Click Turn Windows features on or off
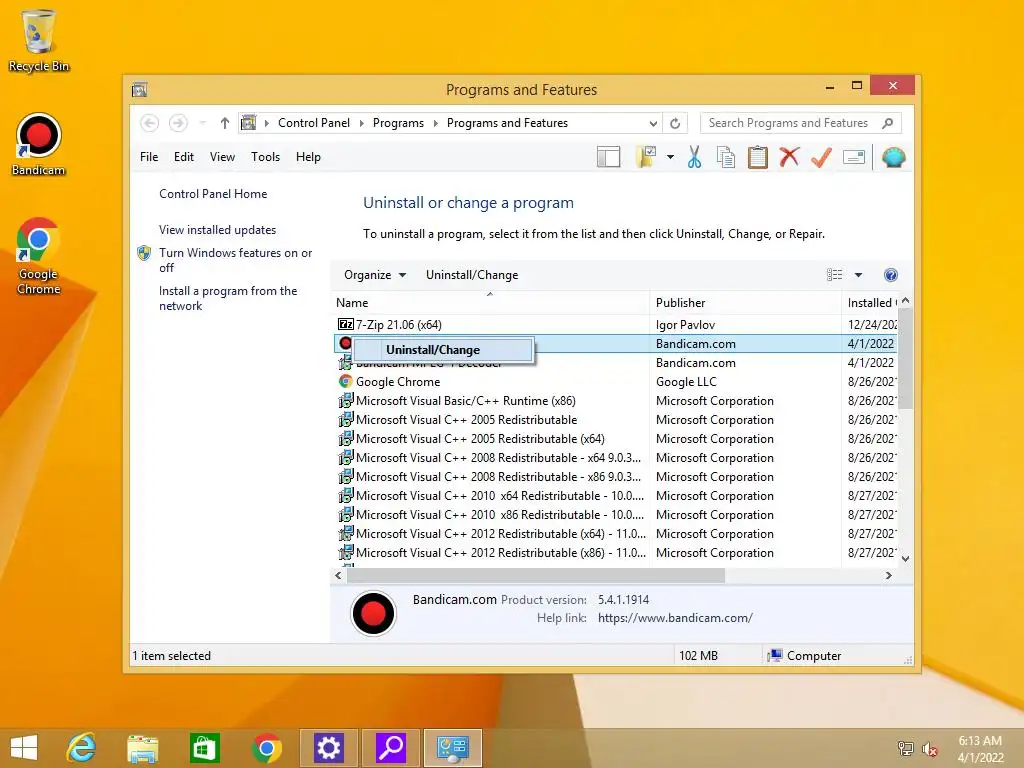Image resolution: width=1024 pixels, height=768 pixels. coord(235,260)
